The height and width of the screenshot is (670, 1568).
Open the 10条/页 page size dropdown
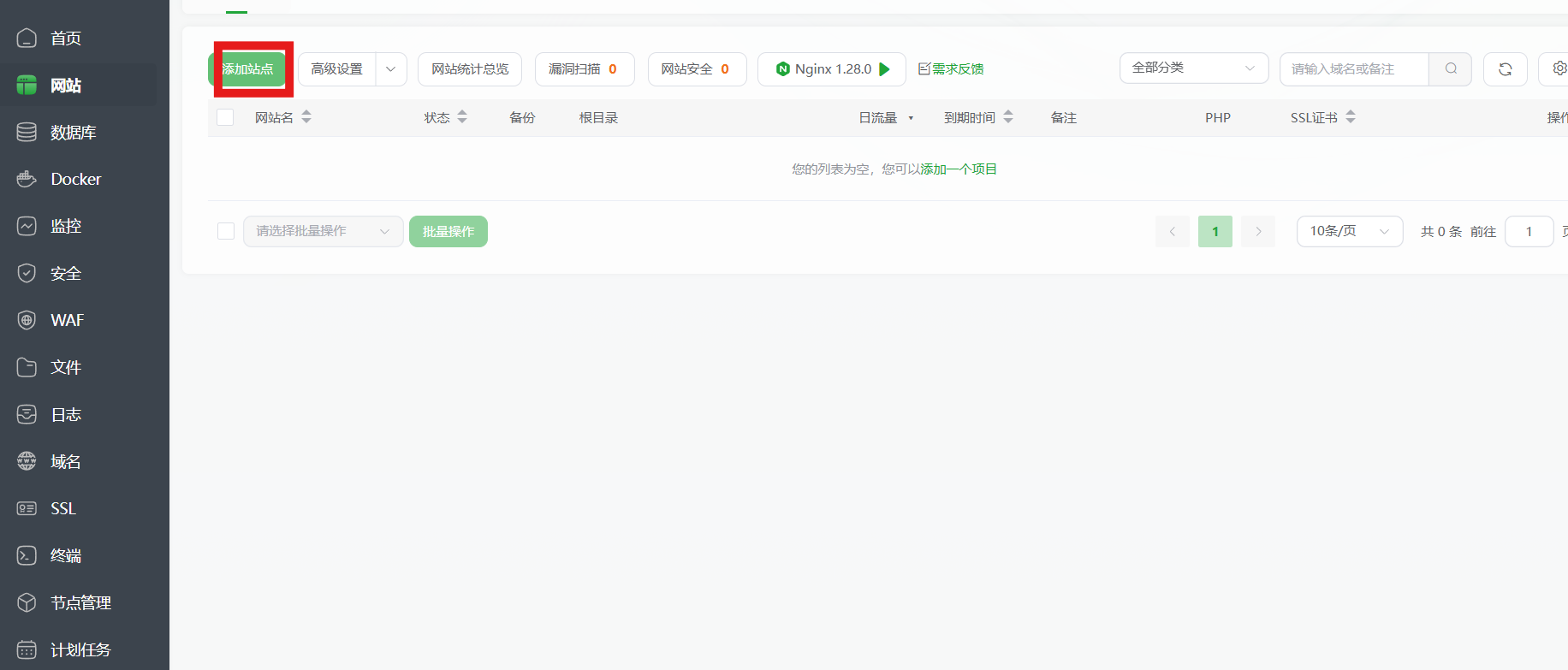click(1349, 231)
